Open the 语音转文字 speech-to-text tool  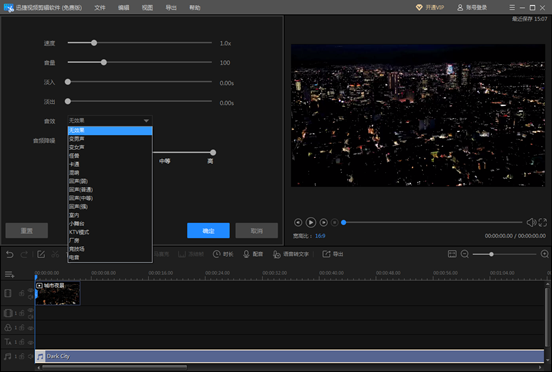[291, 254]
